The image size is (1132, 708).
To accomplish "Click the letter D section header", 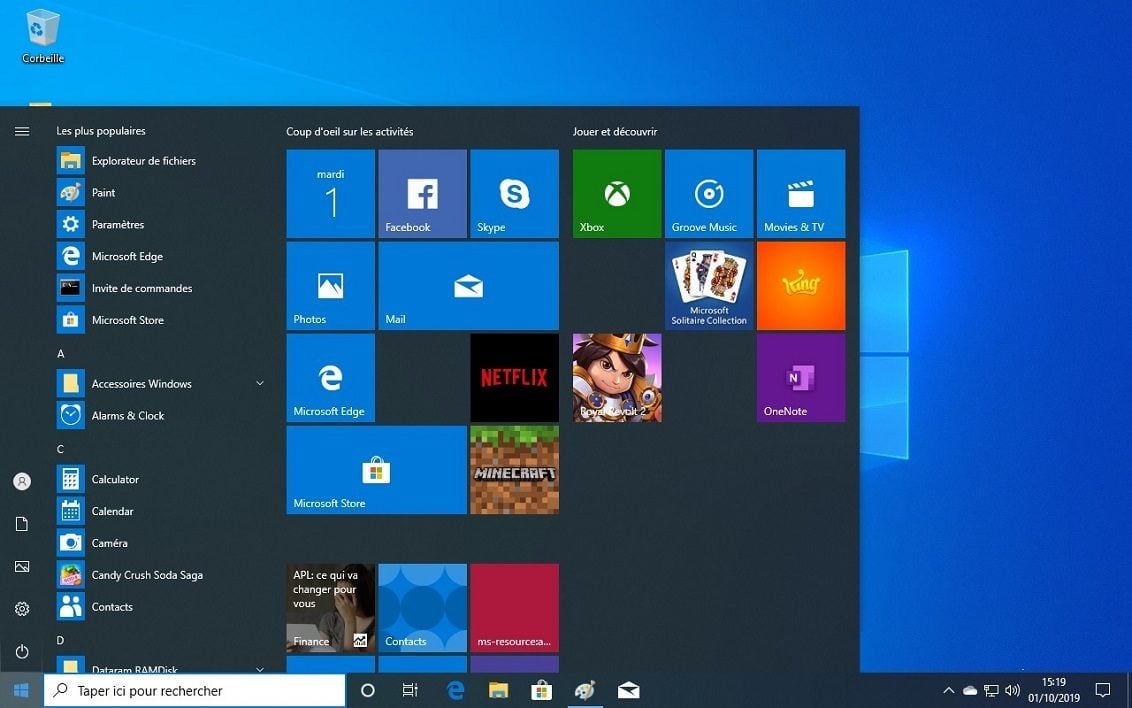I will pos(61,640).
